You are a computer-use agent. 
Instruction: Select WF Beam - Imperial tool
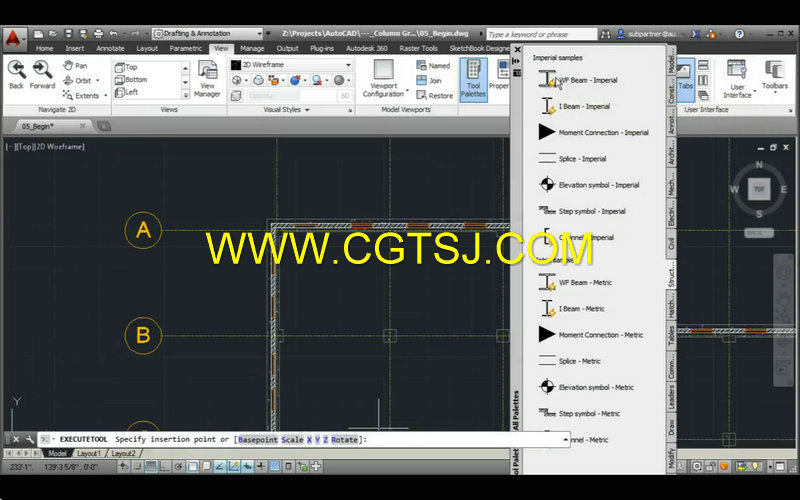click(578, 80)
